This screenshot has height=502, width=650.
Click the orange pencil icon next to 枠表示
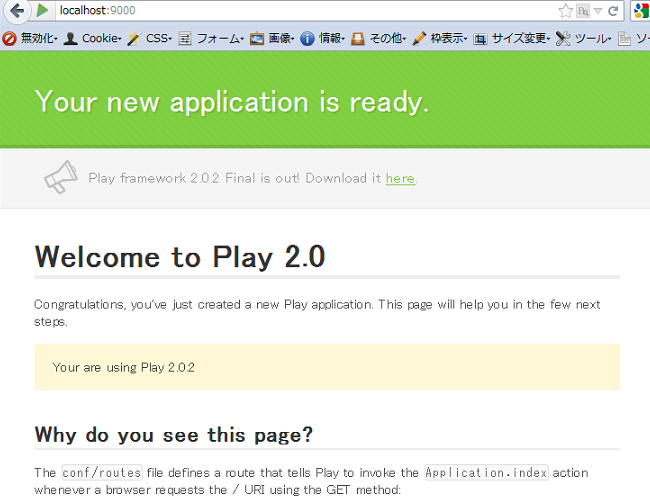coord(419,39)
